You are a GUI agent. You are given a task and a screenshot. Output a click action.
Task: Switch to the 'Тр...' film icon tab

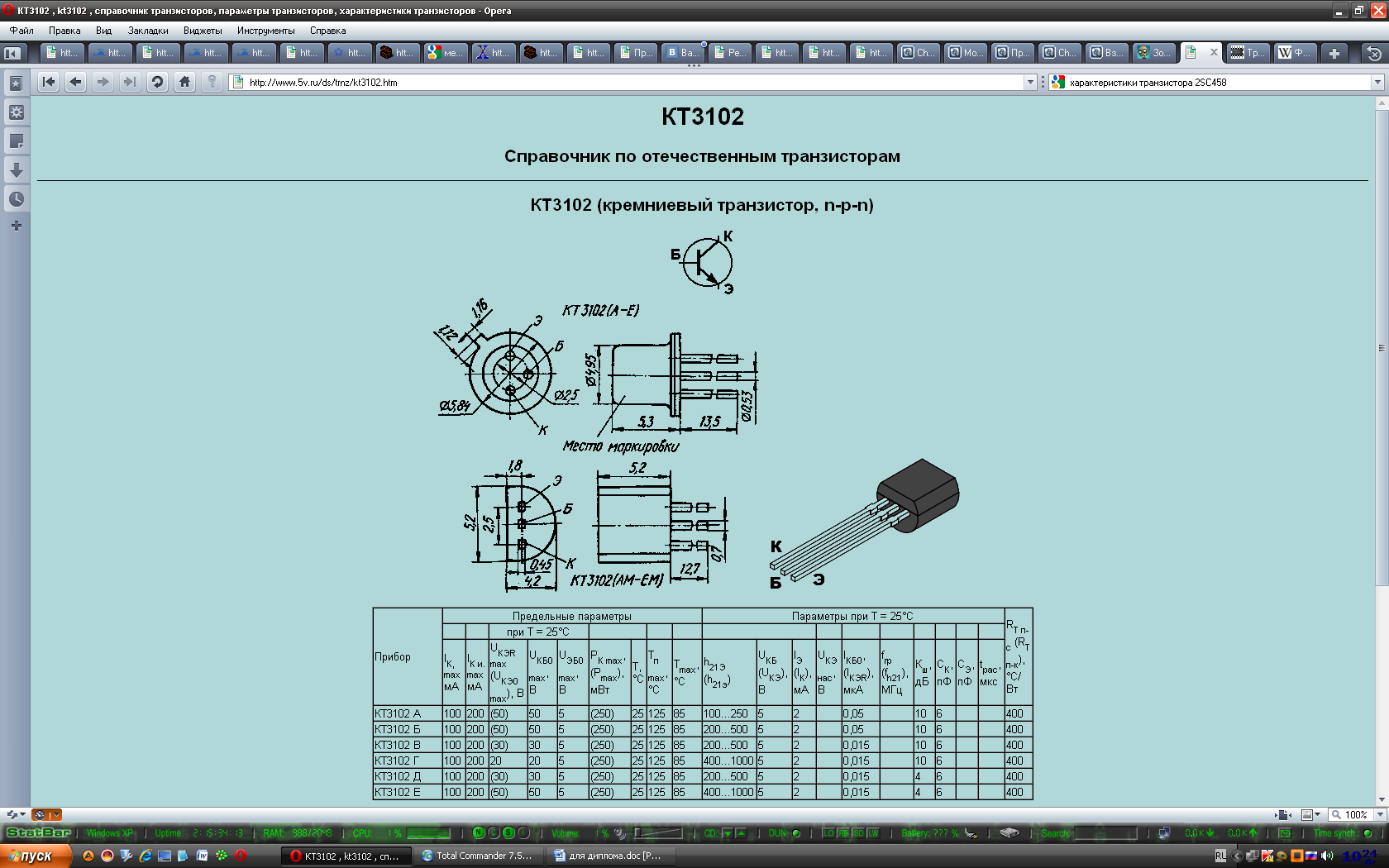(x=1247, y=53)
